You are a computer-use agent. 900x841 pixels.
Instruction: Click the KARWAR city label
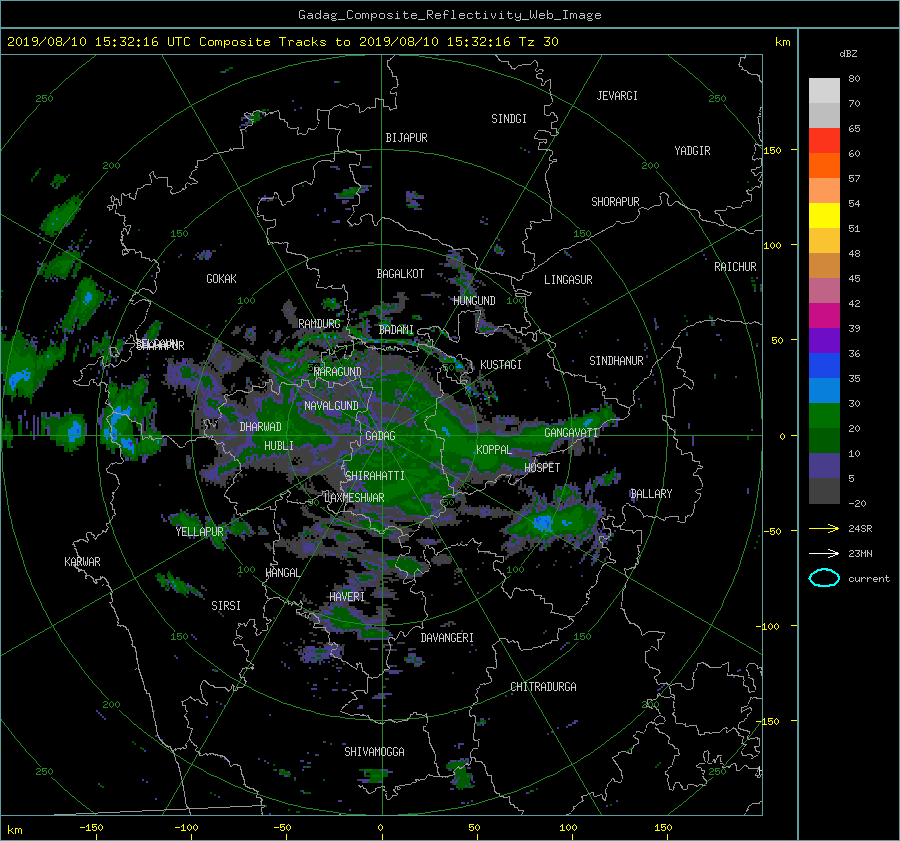82,562
